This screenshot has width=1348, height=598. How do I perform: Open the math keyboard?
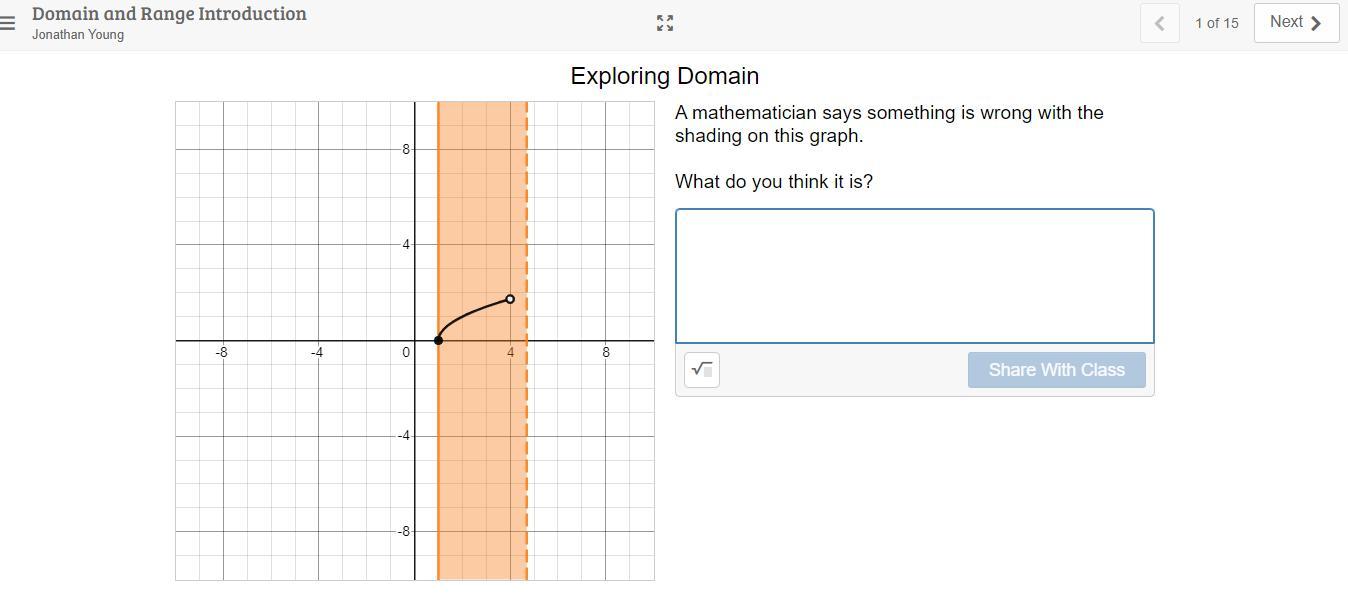point(702,370)
